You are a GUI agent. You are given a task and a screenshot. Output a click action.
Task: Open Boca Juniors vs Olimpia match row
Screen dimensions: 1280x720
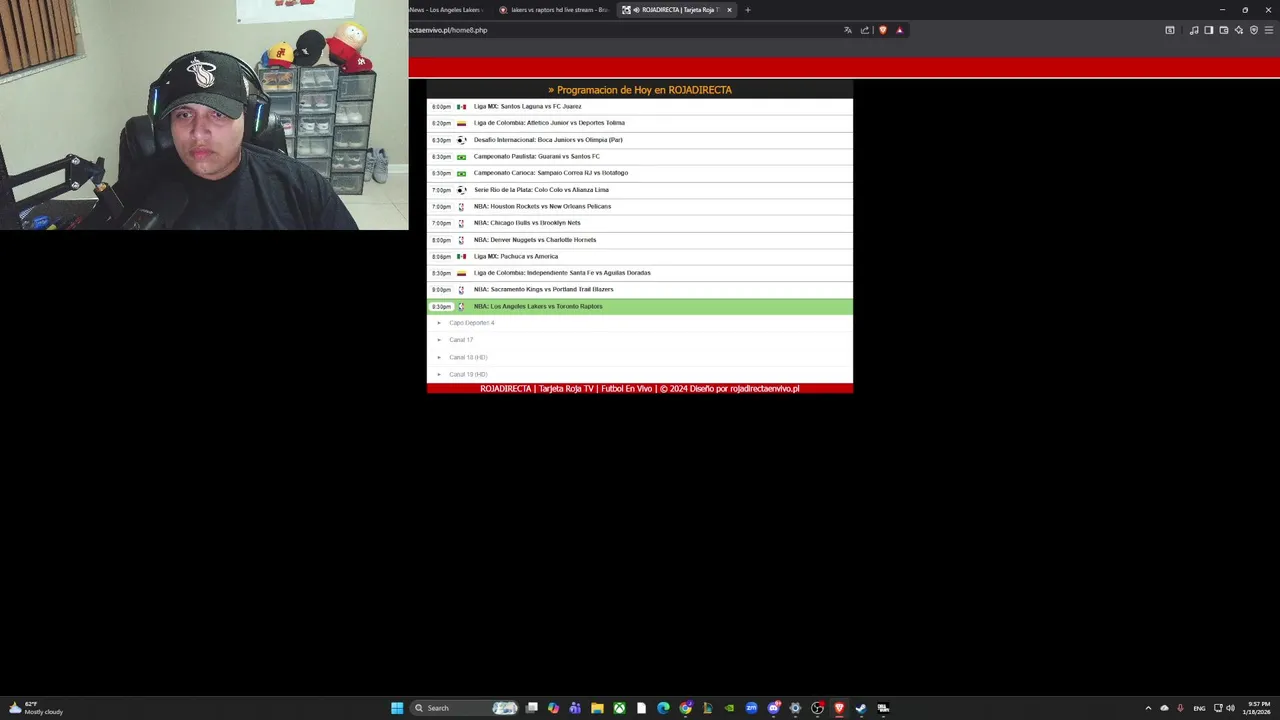pyautogui.click(x=640, y=140)
